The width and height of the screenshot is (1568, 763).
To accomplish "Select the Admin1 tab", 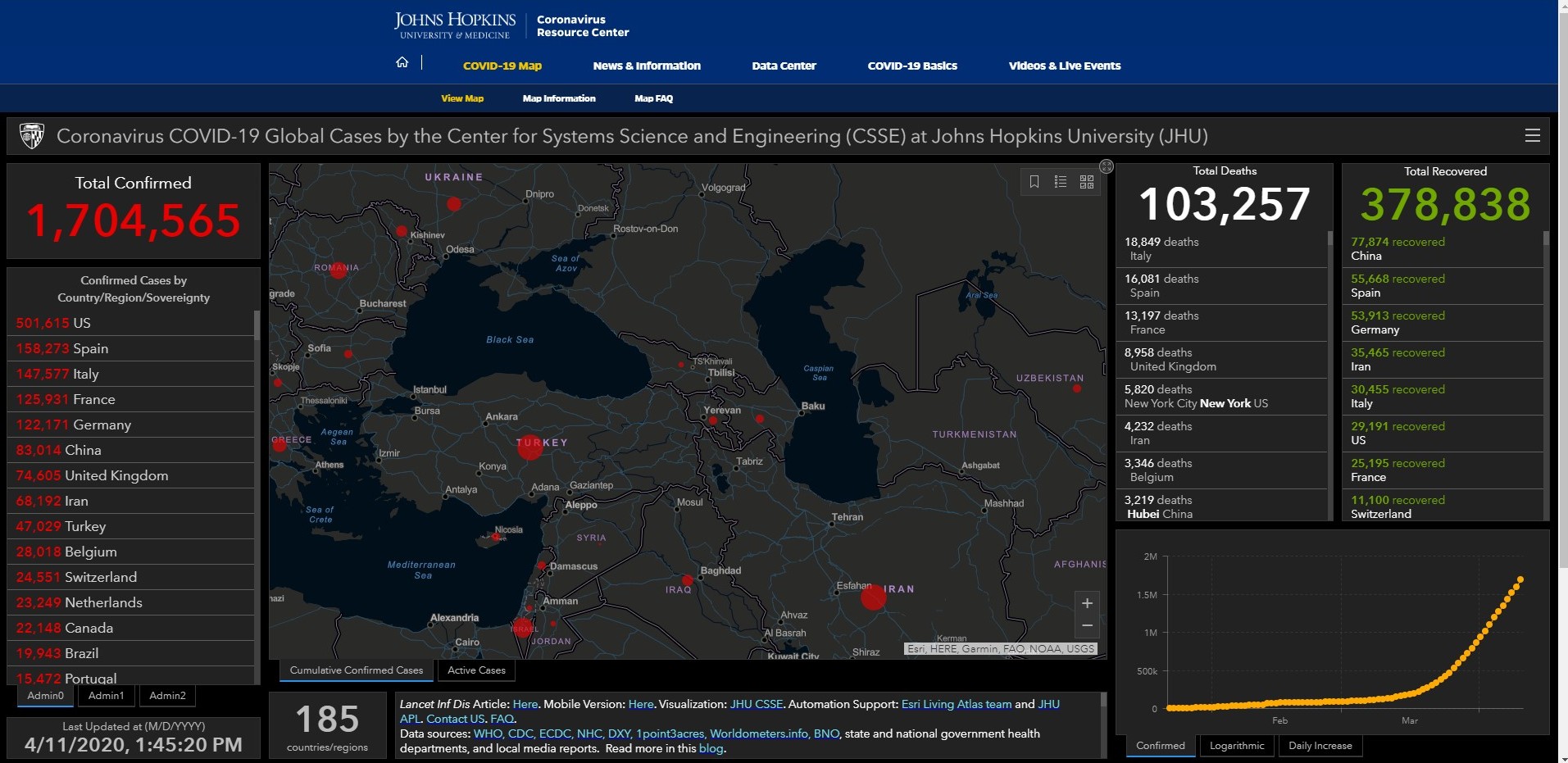I will (107, 696).
